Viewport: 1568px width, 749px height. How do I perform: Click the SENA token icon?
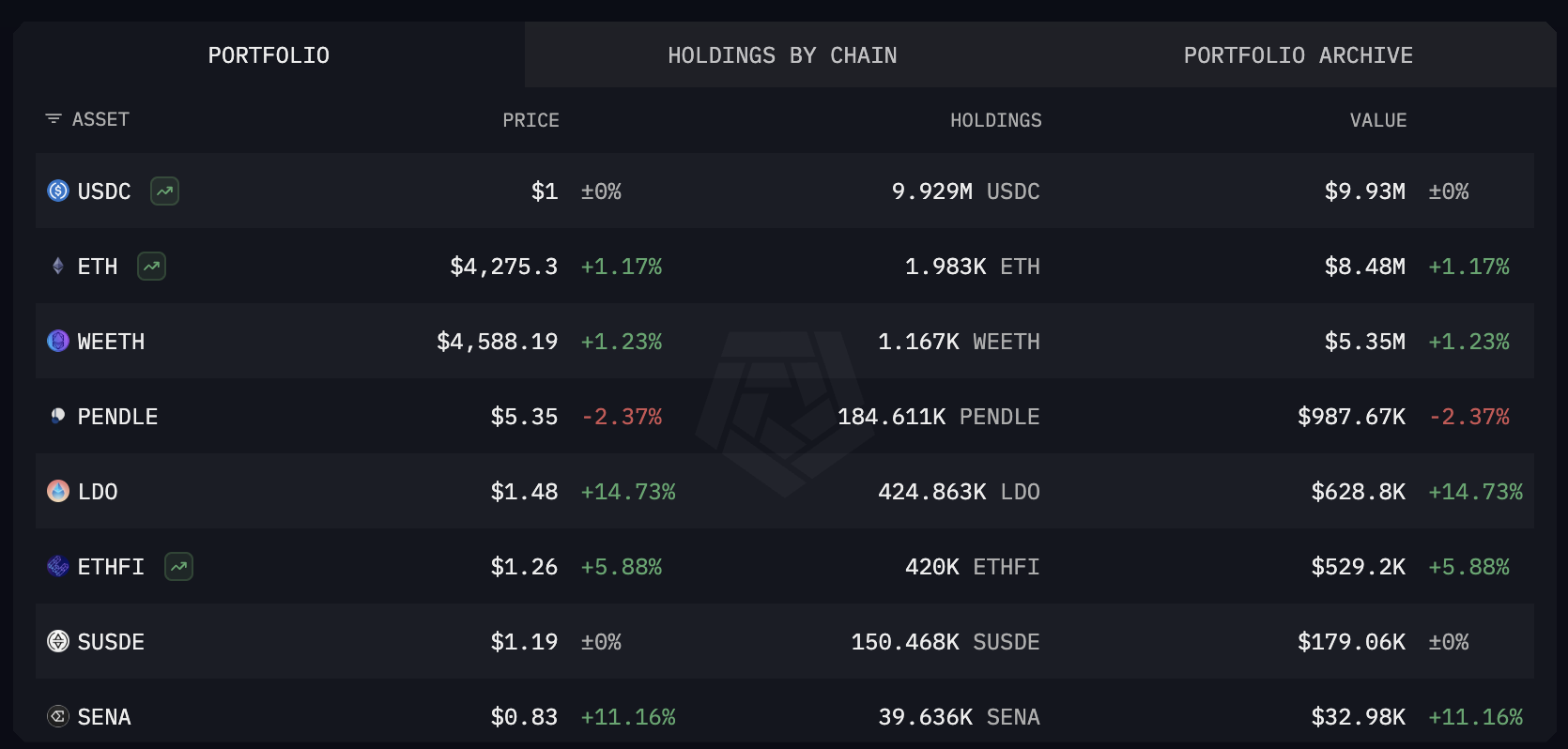click(58, 717)
